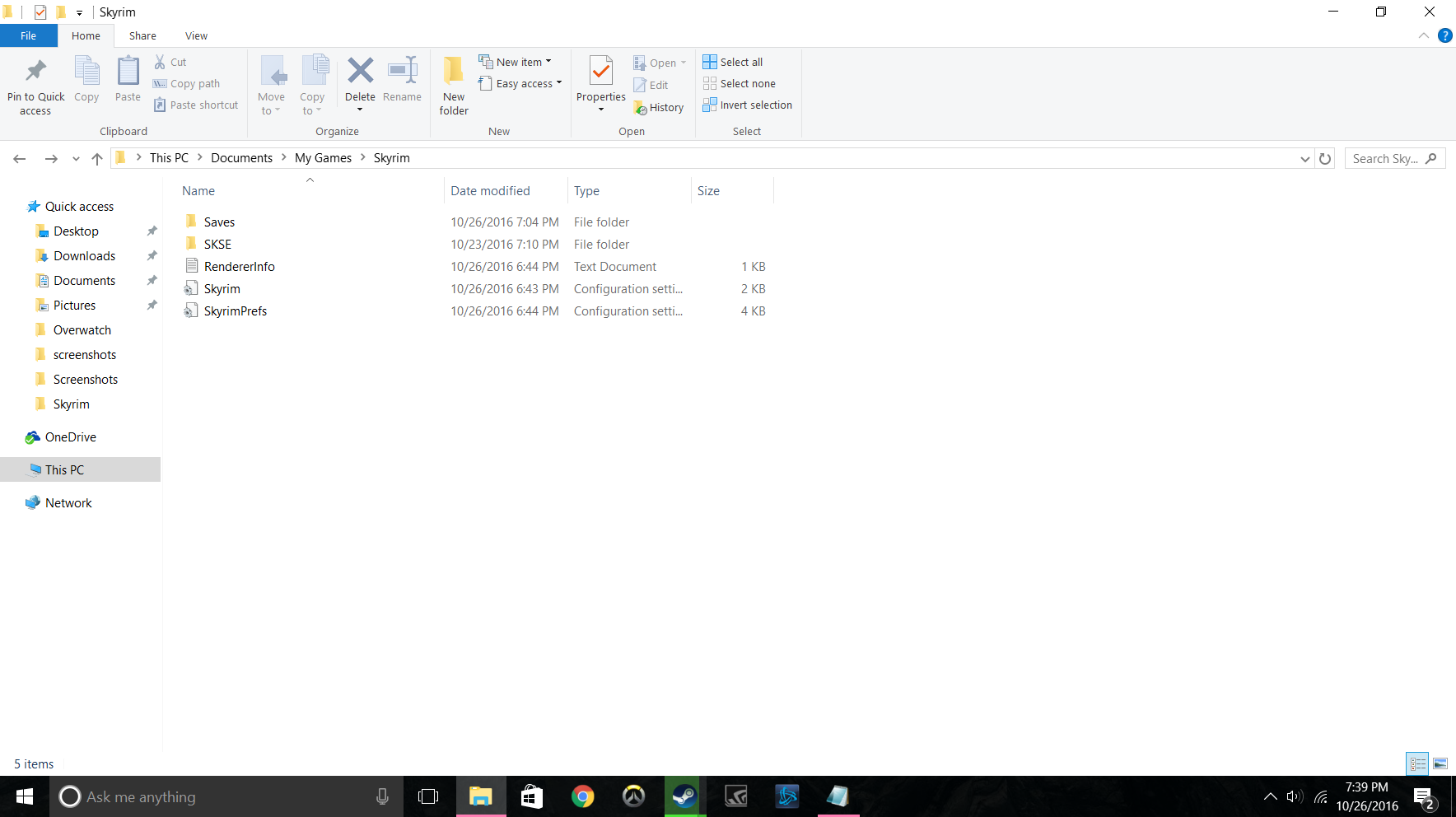Click the Search Skyrim box
1456x817 pixels.
pos(1394,158)
